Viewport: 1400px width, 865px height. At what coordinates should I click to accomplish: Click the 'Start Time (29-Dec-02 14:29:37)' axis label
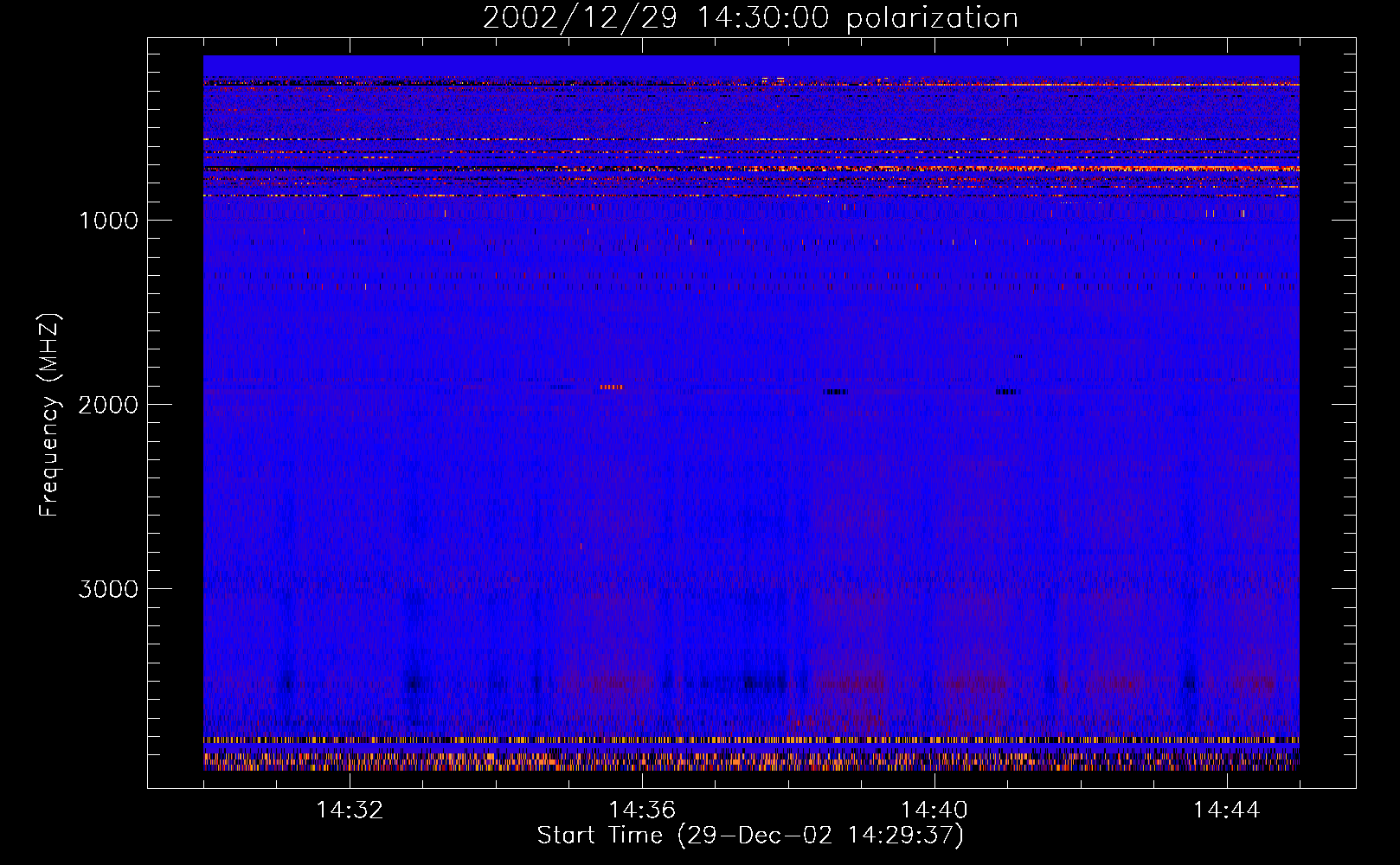click(750, 836)
